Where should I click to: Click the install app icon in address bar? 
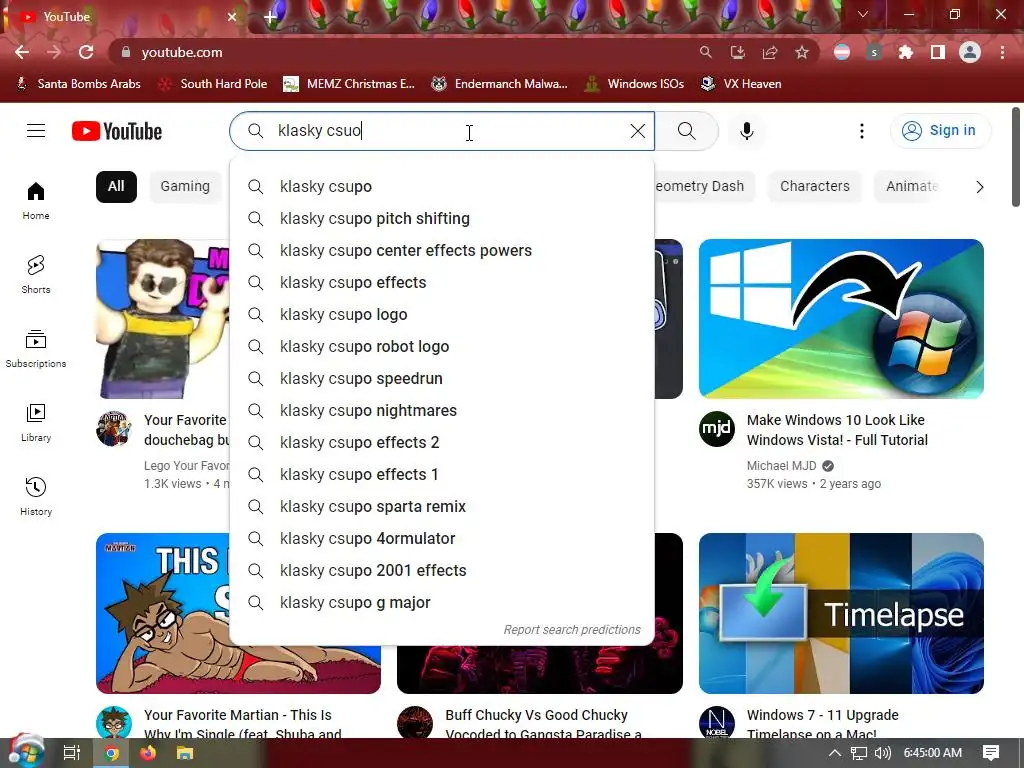(738, 52)
